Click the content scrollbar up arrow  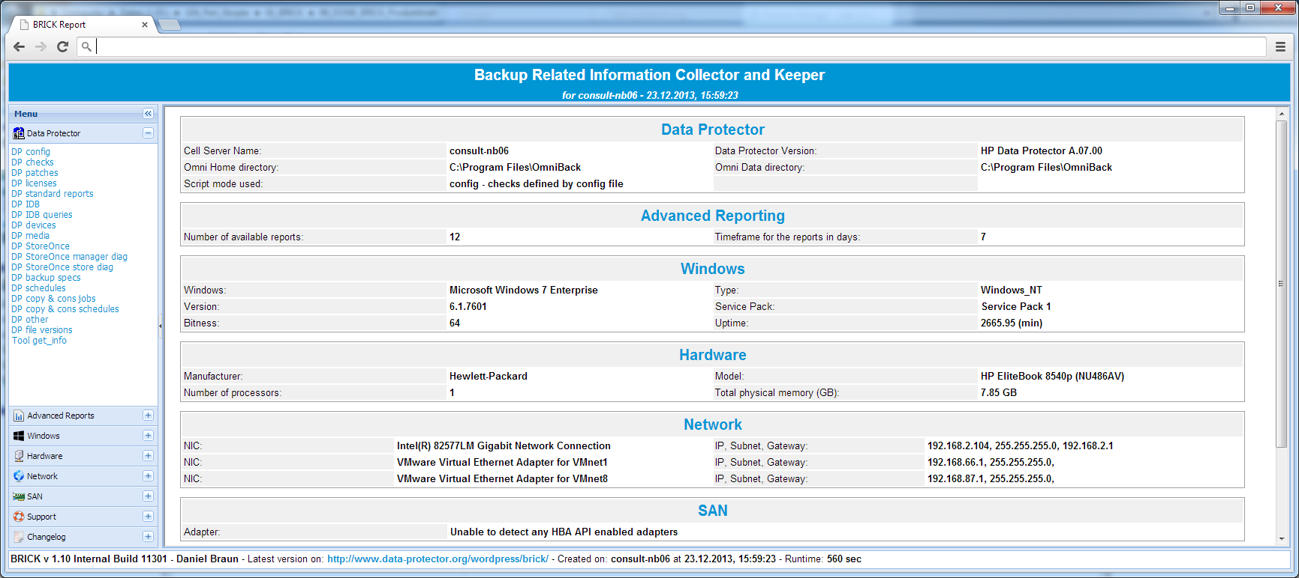[x=1282, y=113]
